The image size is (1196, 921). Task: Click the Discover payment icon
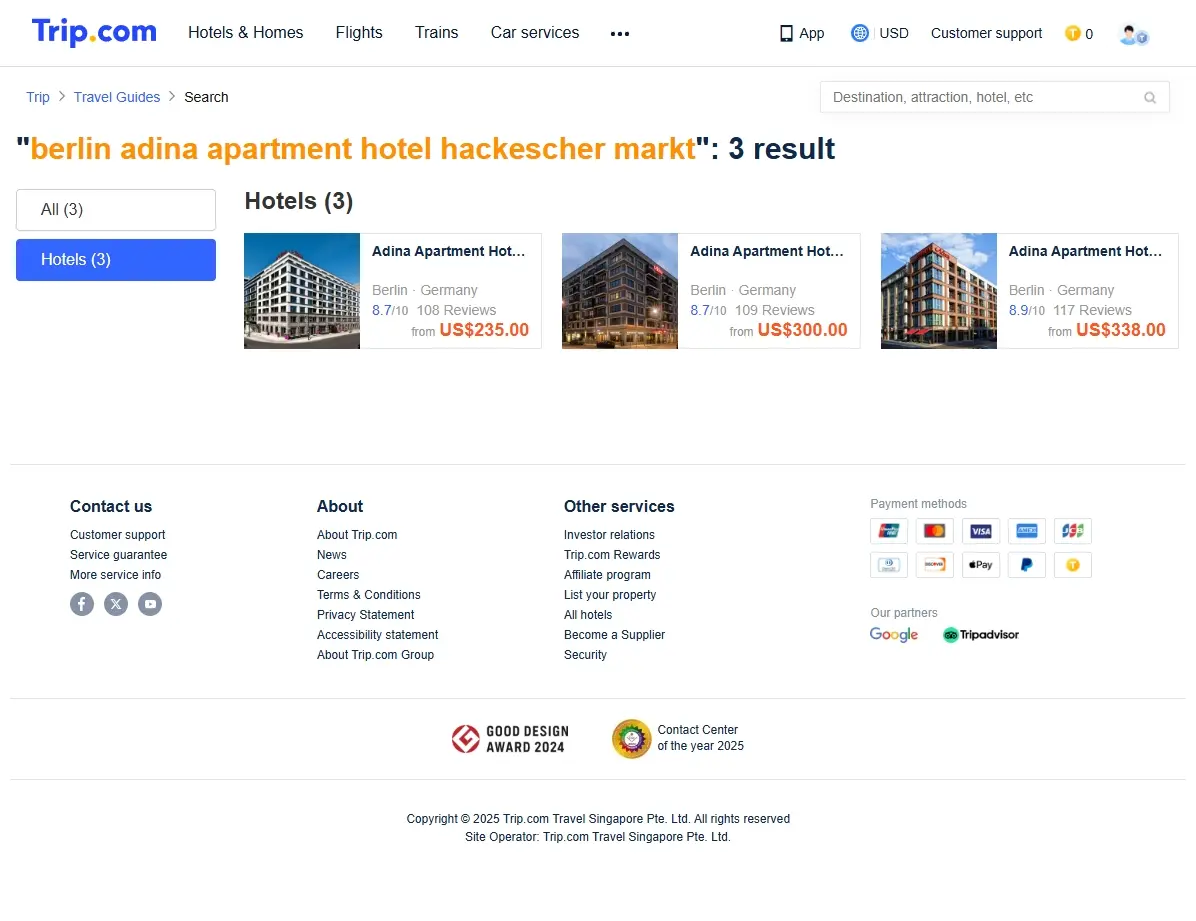point(934,565)
